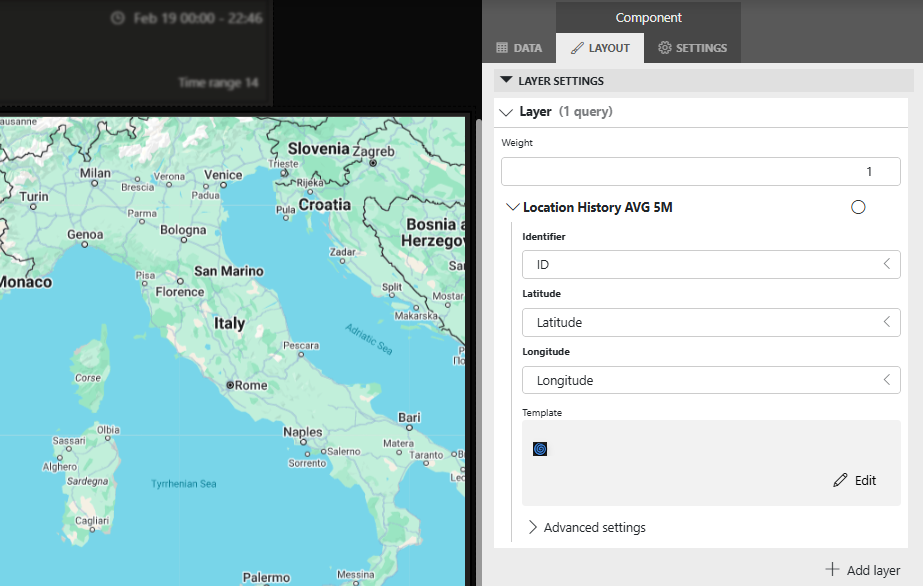The image size is (923, 586).
Task: Click Pescara on the map
Action: point(301,345)
